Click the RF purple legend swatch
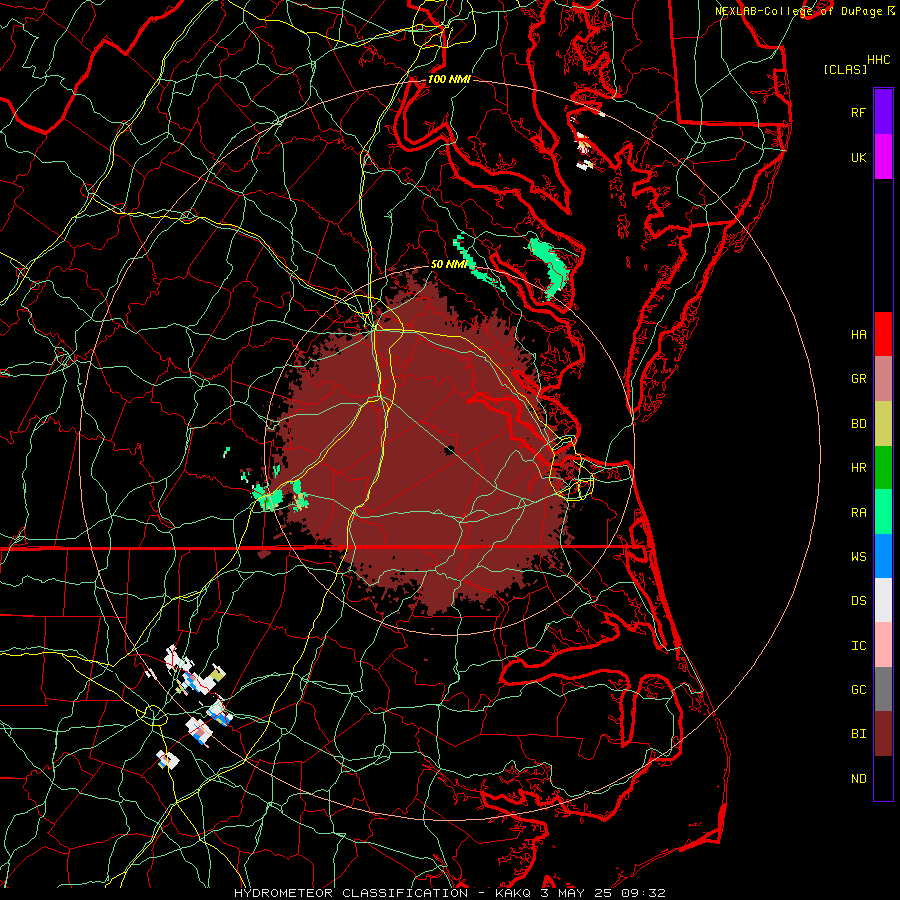The image size is (900, 900). [883, 112]
